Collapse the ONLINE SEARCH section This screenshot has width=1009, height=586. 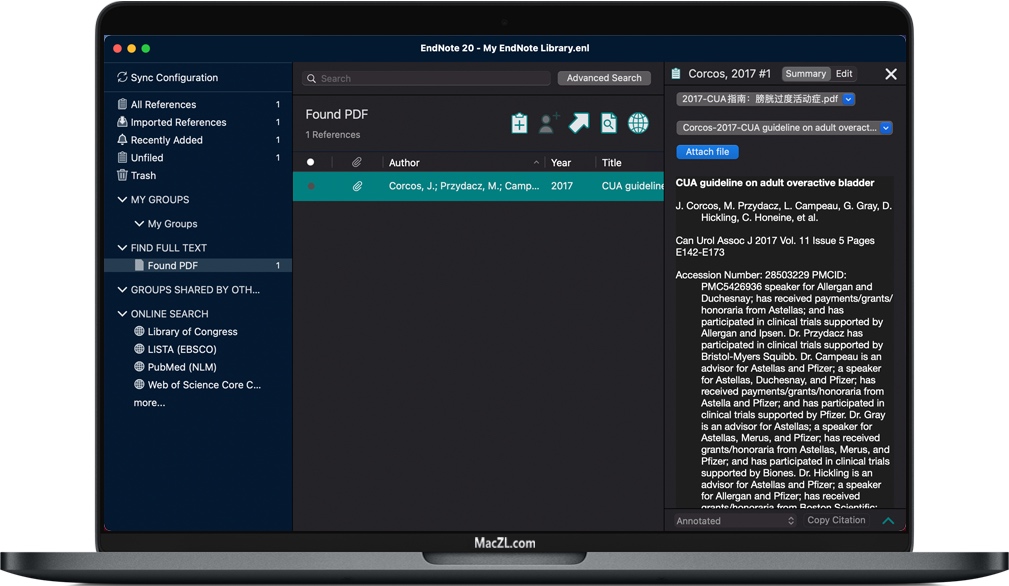click(x=122, y=314)
